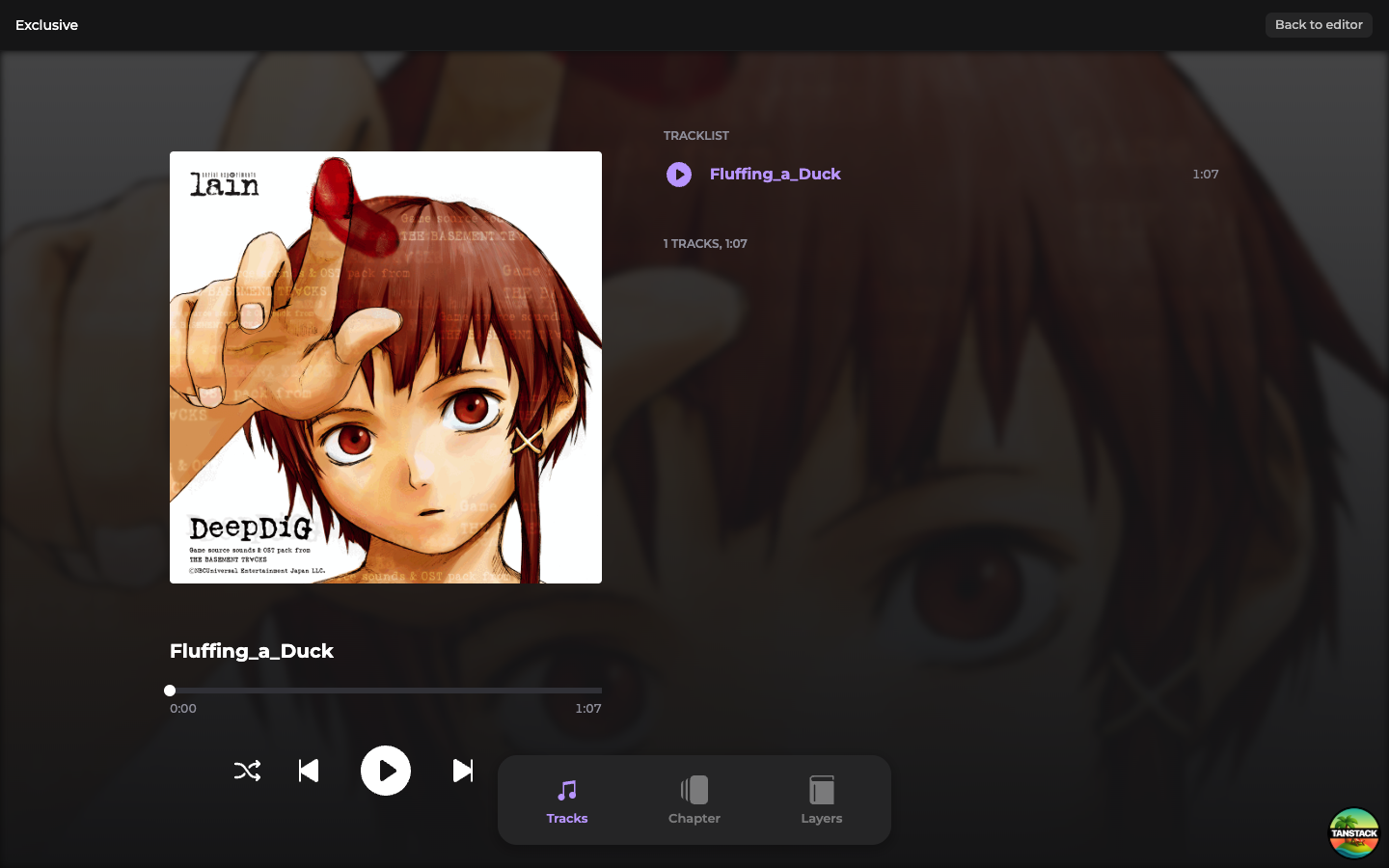
Task: Select the Fluffing_a_Duck track title in tracklist
Action: pyautogui.click(x=776, y=174)
